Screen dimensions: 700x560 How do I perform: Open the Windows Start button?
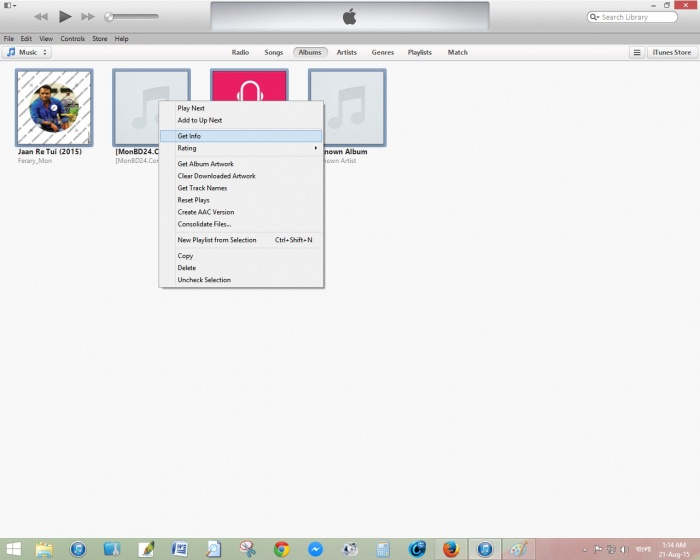click(x=13, y=549)
